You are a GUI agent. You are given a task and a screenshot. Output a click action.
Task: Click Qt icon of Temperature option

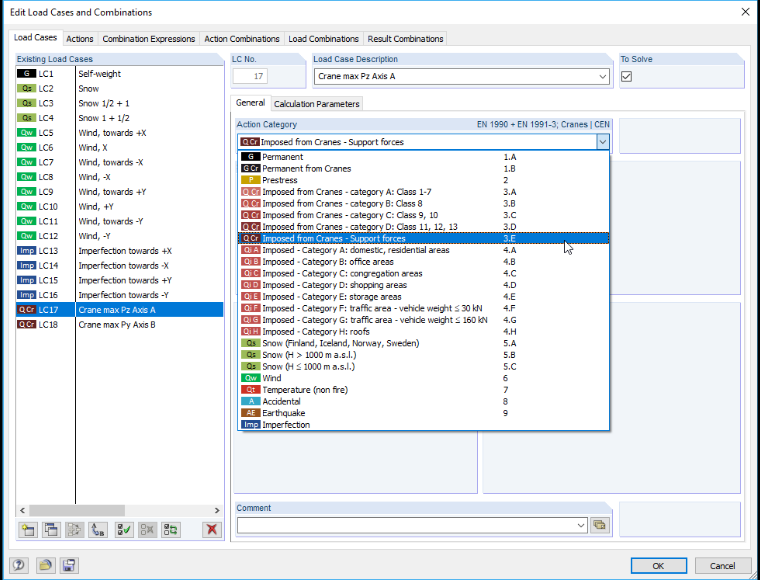coord(251,390)
